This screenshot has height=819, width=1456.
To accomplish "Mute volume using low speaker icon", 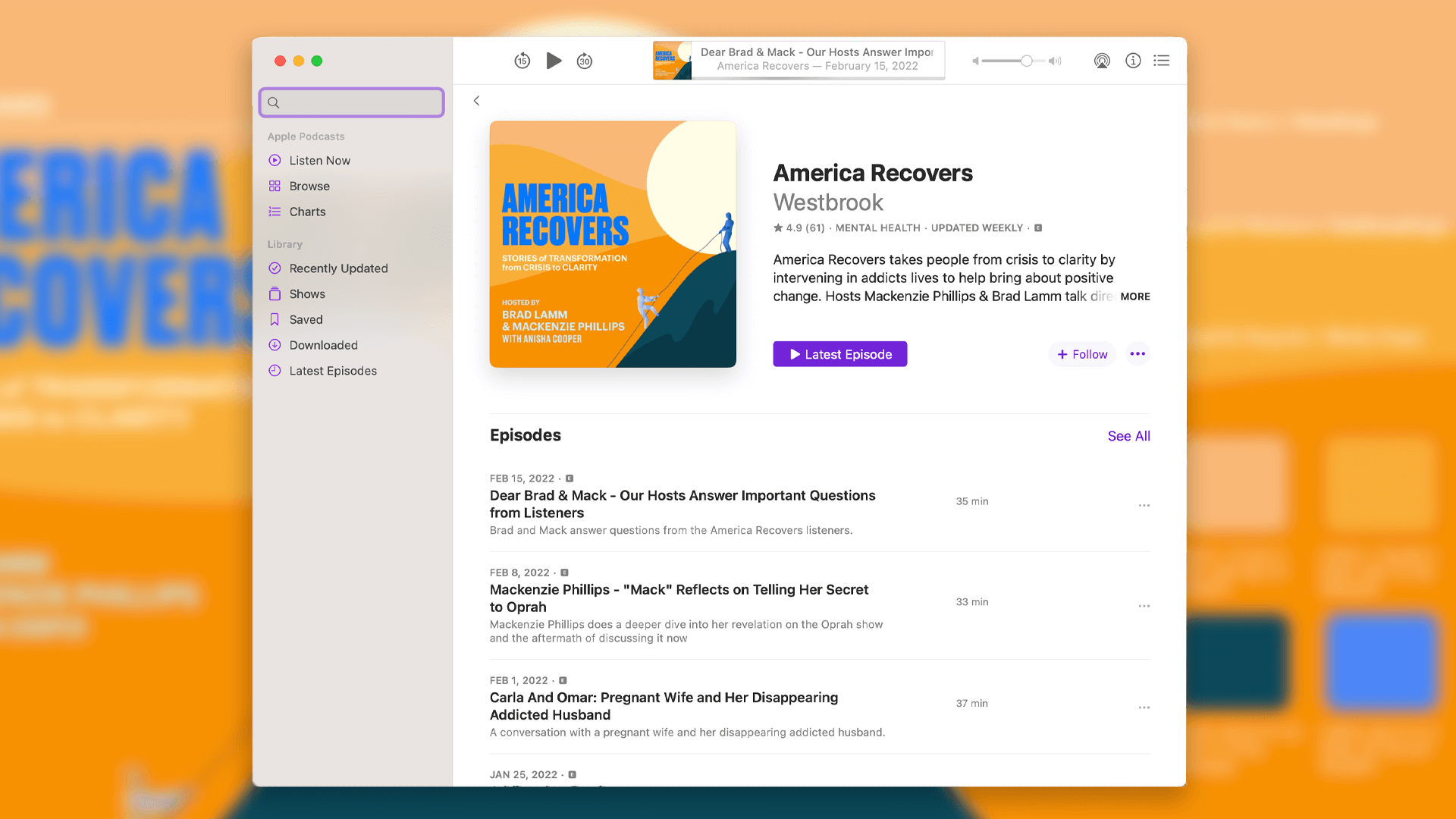I will 976,61.
